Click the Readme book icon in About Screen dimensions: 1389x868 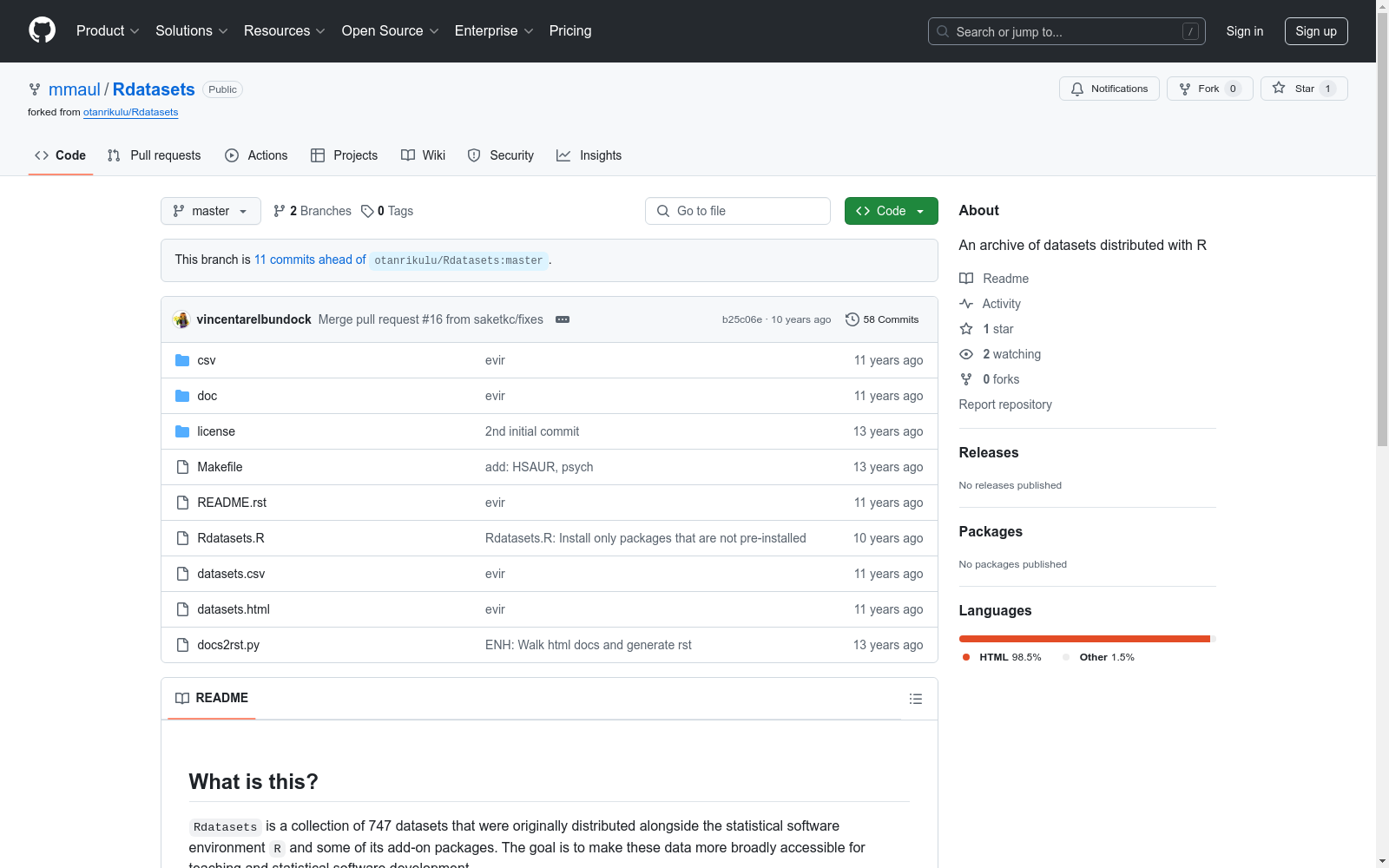966,279
